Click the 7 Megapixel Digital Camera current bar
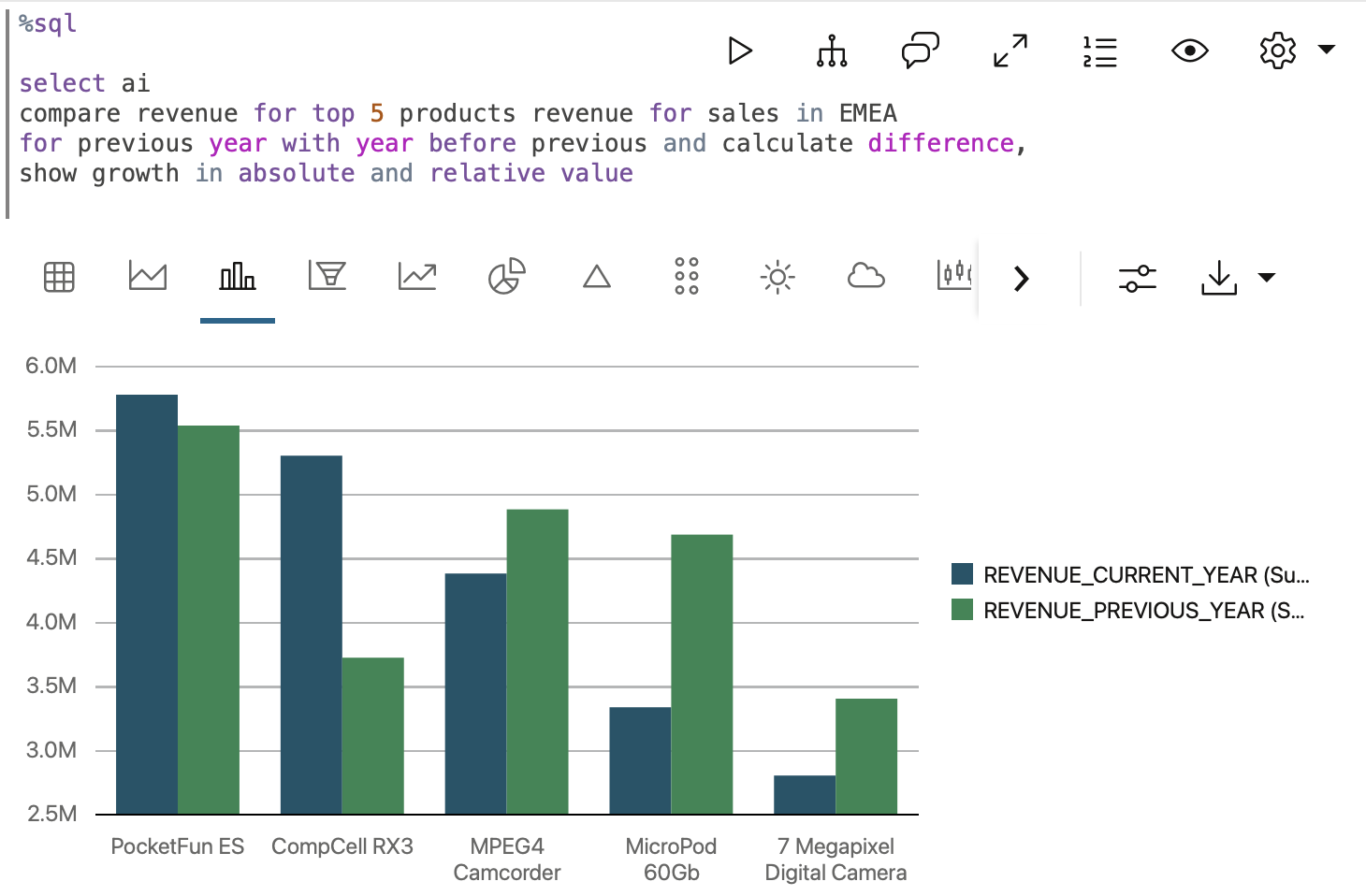Screen dimensions: 1366x896 tap(805, 795)
